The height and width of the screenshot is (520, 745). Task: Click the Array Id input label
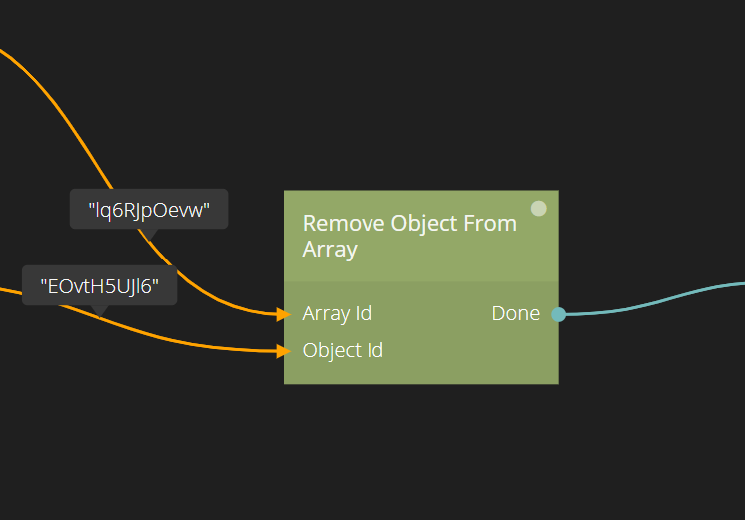pos(337,314)
